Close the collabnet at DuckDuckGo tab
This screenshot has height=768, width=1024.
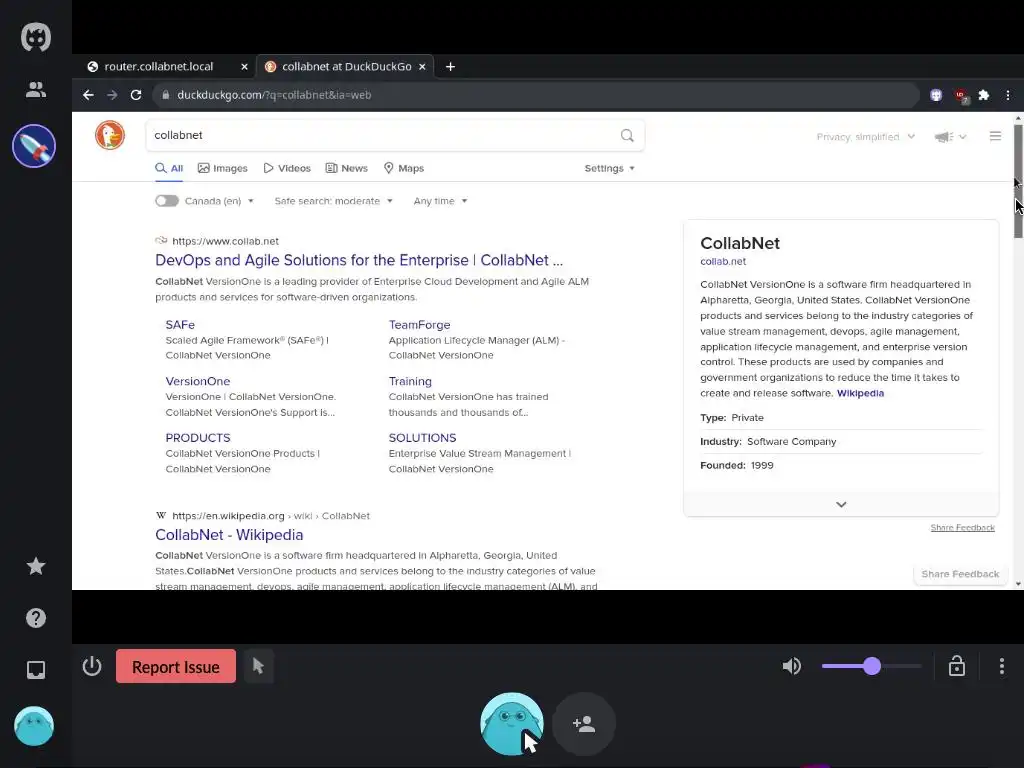422,67
